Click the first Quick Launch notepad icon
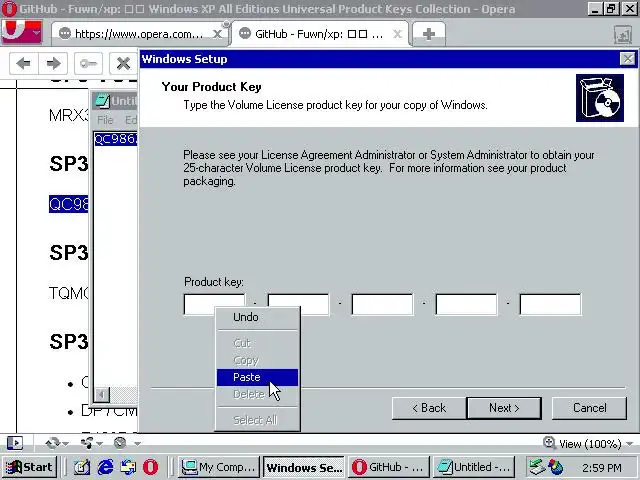 [x=82, y=467]
